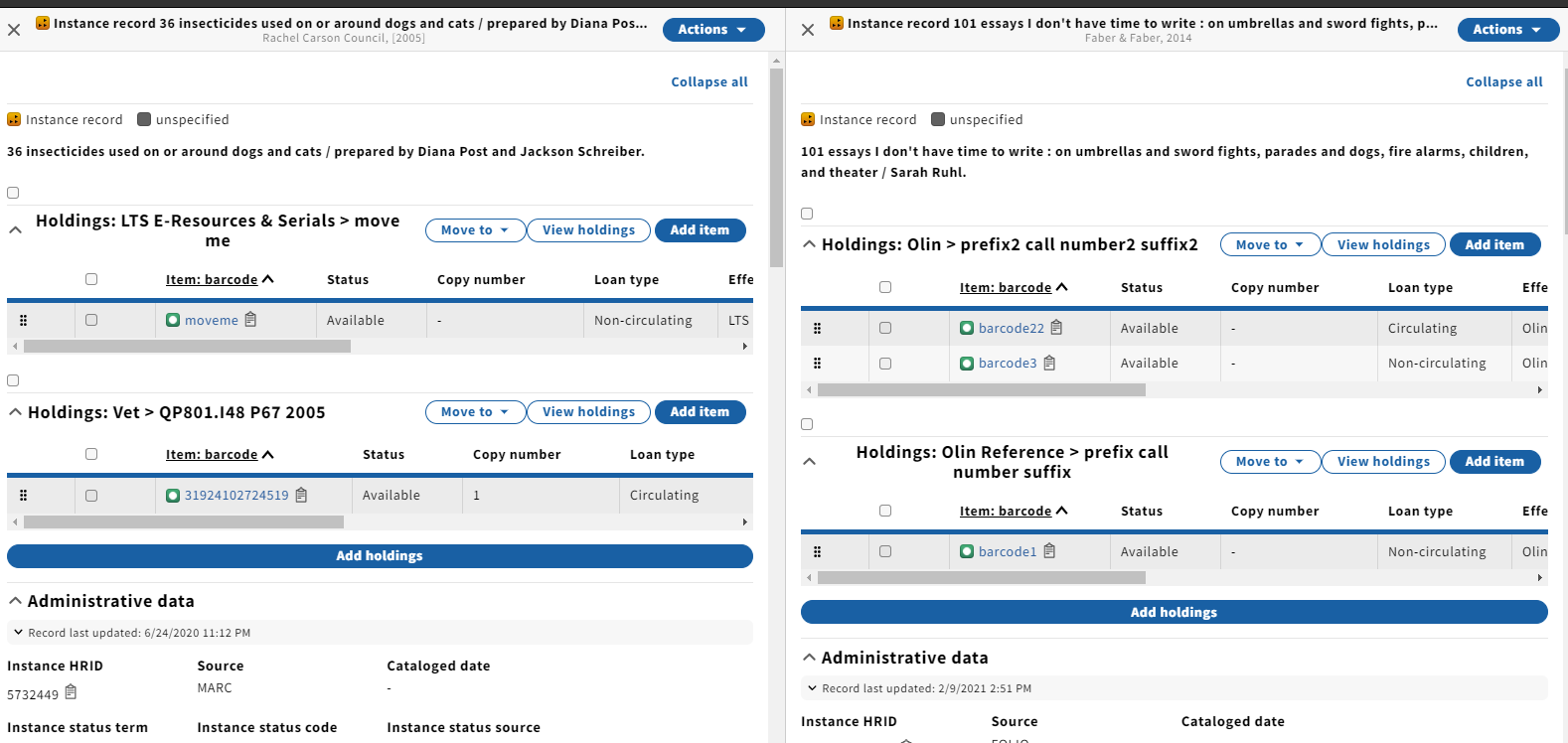
Task: Click the clipboard icon next to barcode3
Action: [x=1049, y=363]
